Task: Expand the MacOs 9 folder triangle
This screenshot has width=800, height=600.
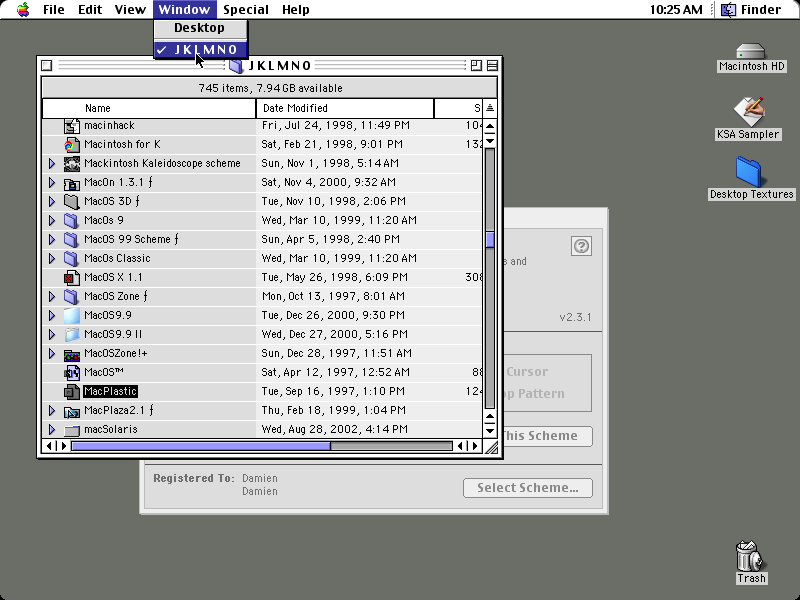Action: [x=52, y=220]
